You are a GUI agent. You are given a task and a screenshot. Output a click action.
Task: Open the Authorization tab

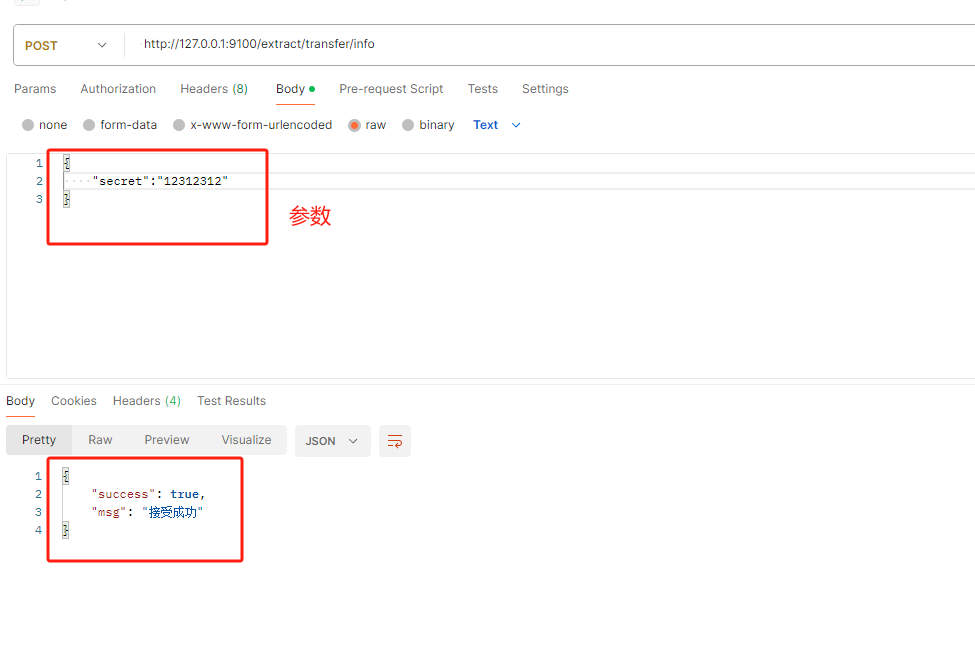118,89
